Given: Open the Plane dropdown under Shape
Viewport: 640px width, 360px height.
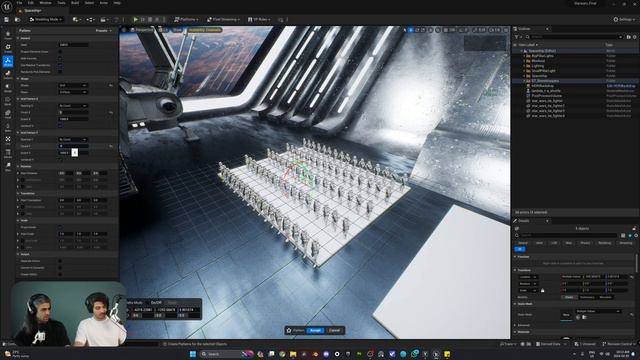Looking at the screenshot, I should point(73,92).
